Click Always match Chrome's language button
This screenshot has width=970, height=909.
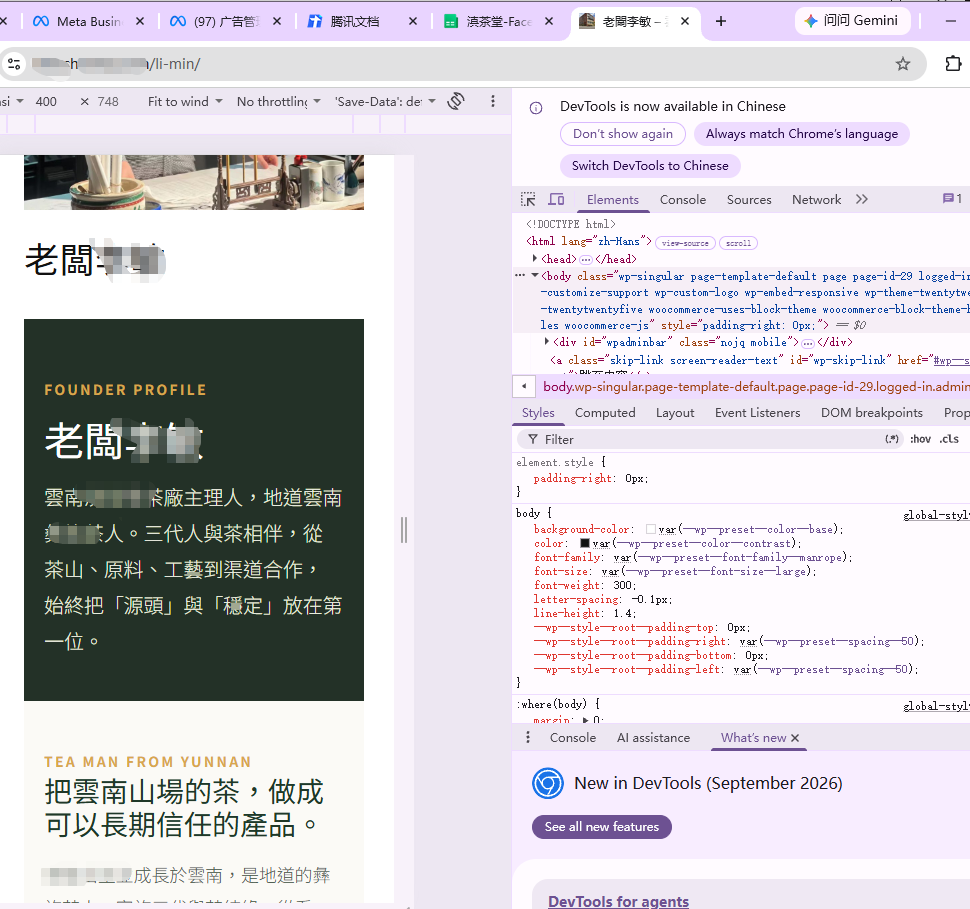pyautogui.click(x=801, y=134)
